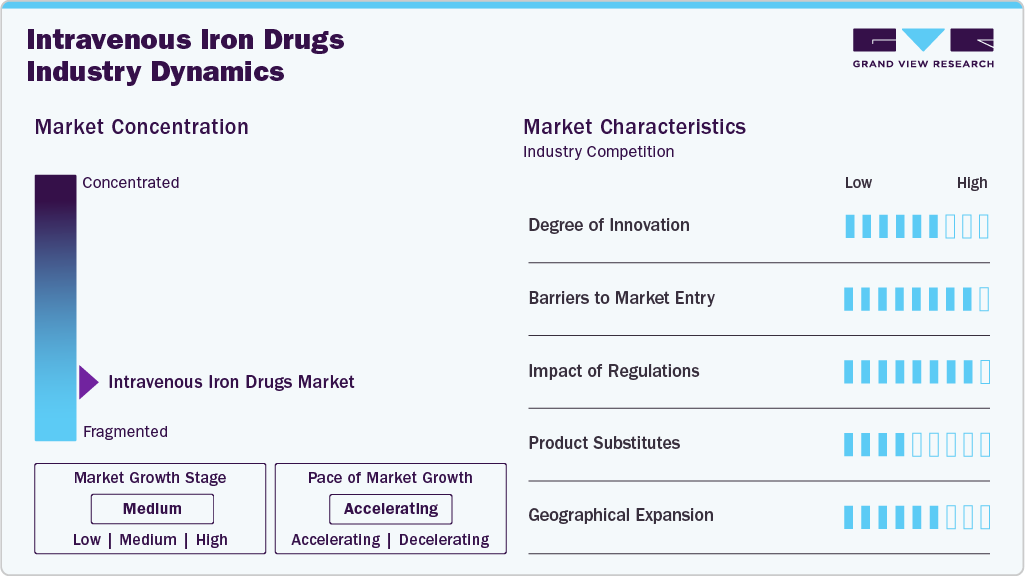The width and height of the screenshot is (1025, 576).
Task: Click the Degree of Innovation rating bars
Action: click(916, 226)
